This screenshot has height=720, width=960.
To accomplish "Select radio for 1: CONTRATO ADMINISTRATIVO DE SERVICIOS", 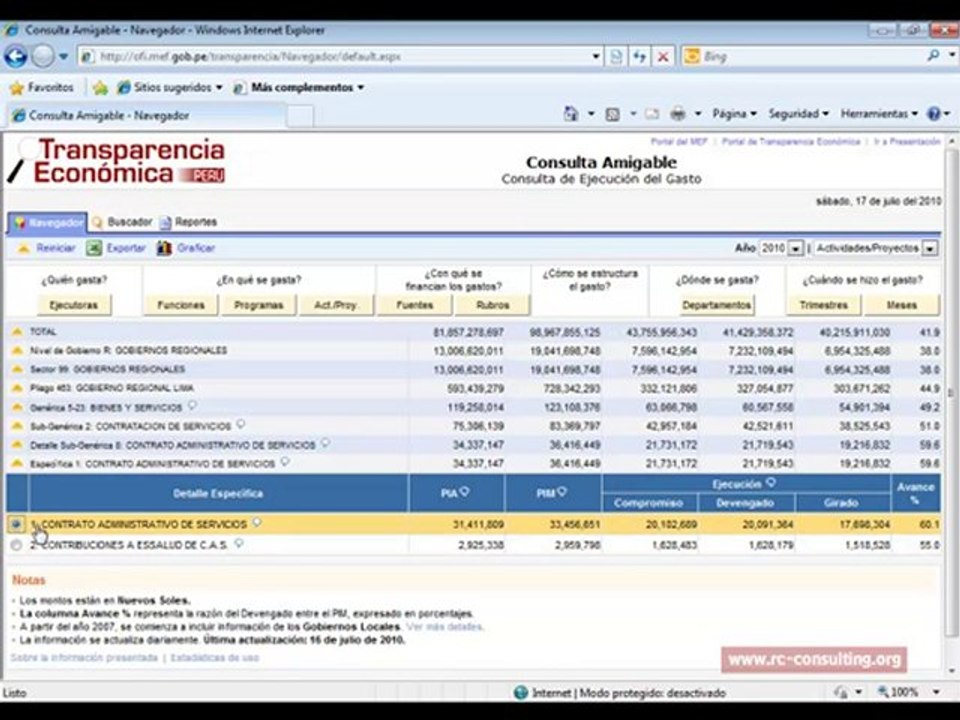I will point(17,524).
